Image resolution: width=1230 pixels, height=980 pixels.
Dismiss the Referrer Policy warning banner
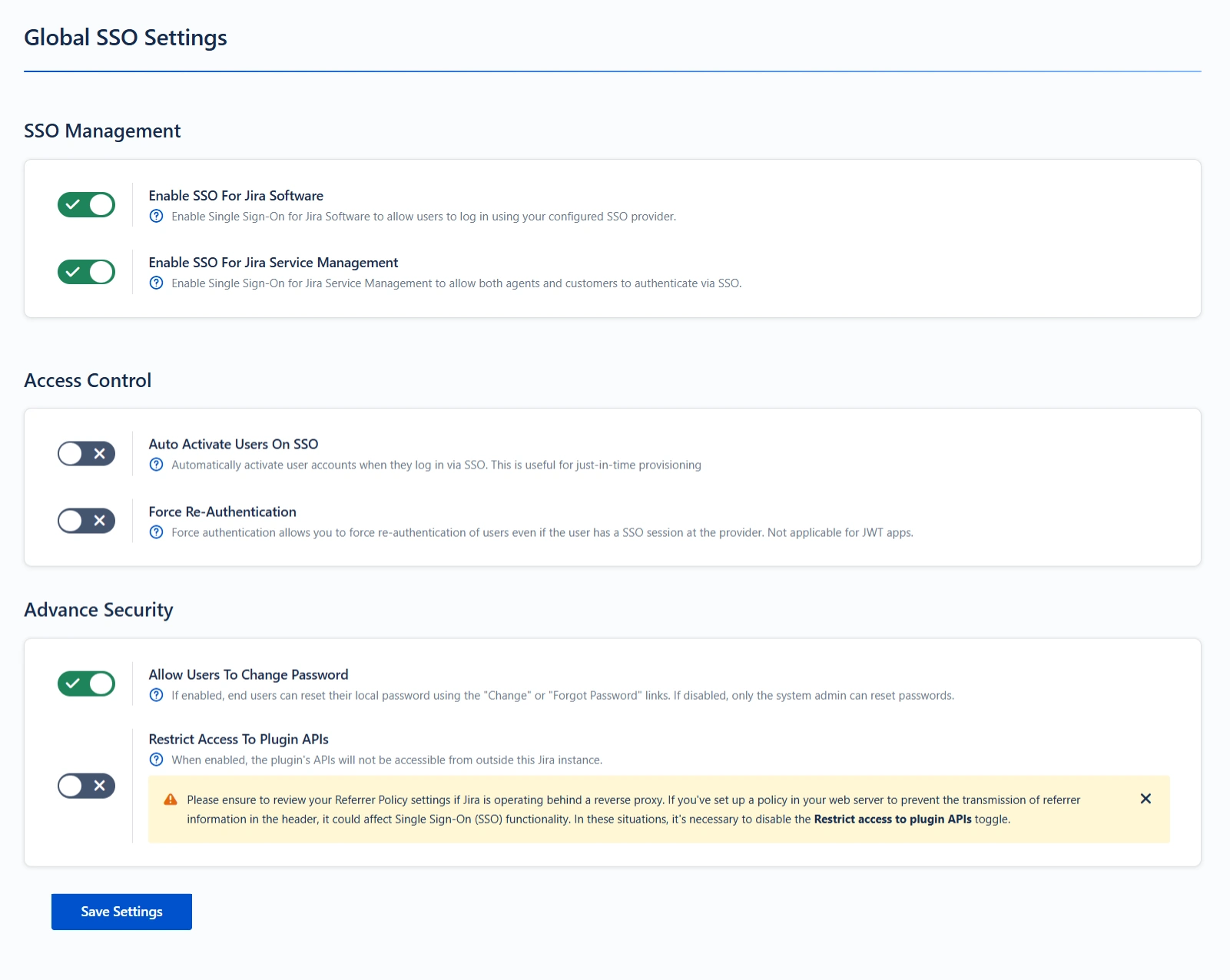click(x=1145, y=799)
